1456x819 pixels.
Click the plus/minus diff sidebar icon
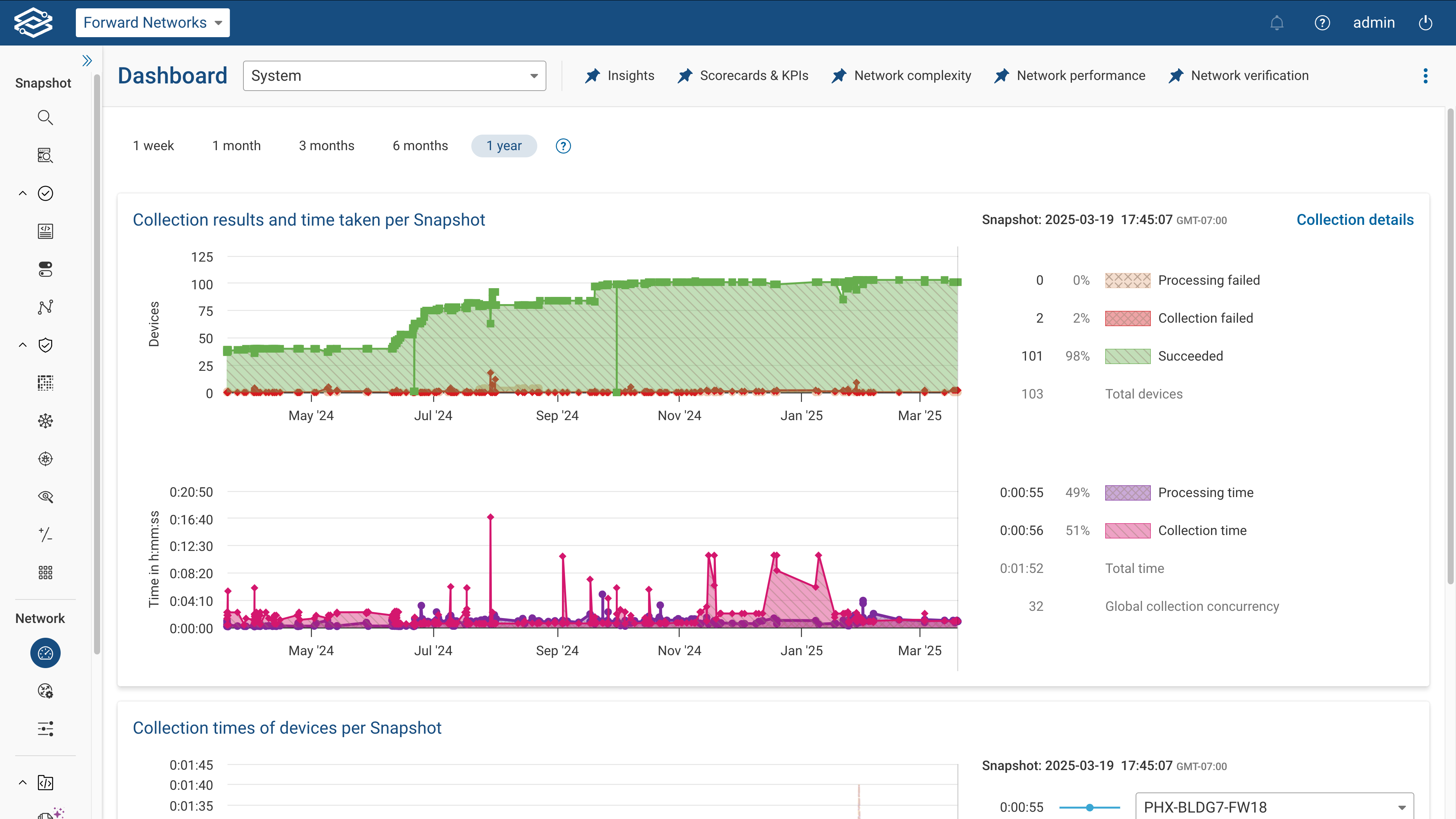pyautogui.click(x=45, y=535)
